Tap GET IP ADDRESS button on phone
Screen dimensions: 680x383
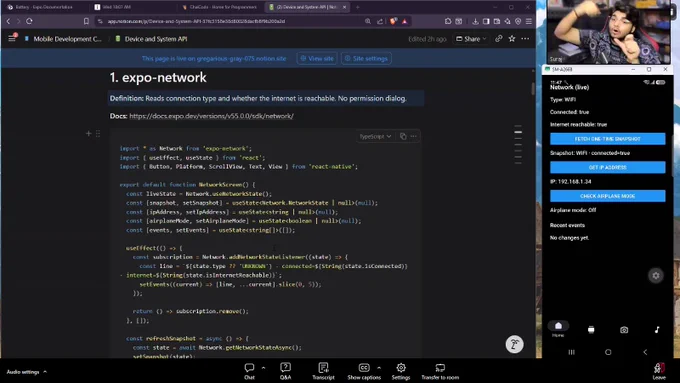point(608,167)
